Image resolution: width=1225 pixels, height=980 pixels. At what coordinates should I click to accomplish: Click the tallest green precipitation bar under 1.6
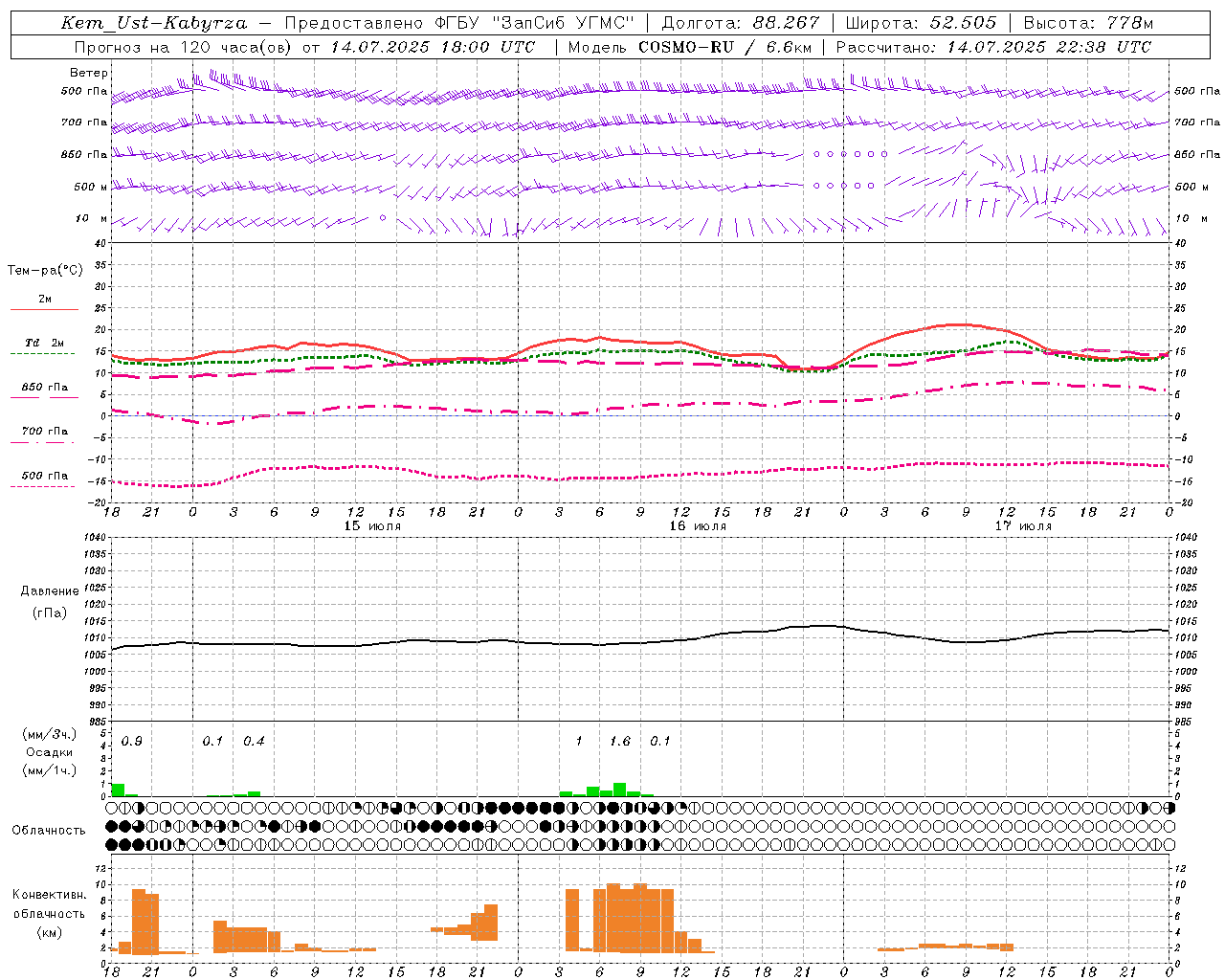[x=620, y=790]
